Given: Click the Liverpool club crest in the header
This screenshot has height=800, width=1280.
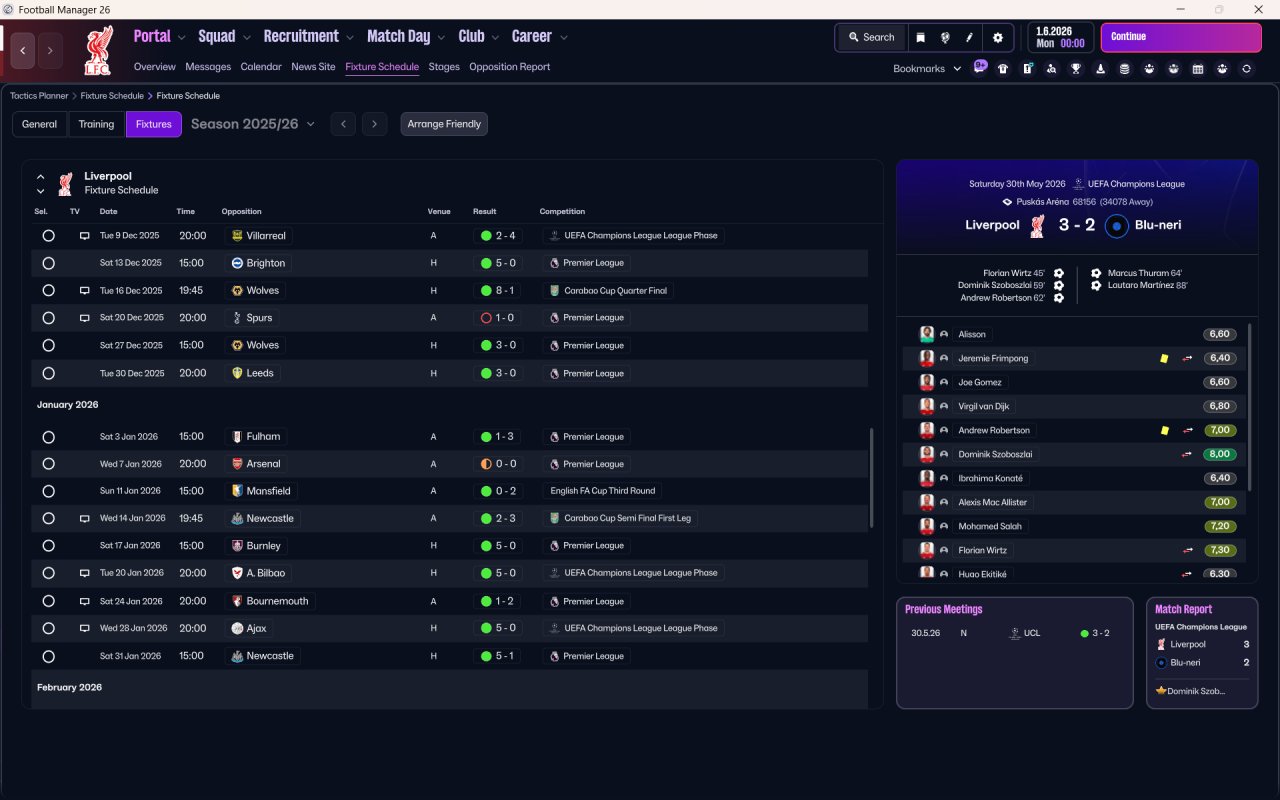Looking at the screenshot, I should [97, 51].
